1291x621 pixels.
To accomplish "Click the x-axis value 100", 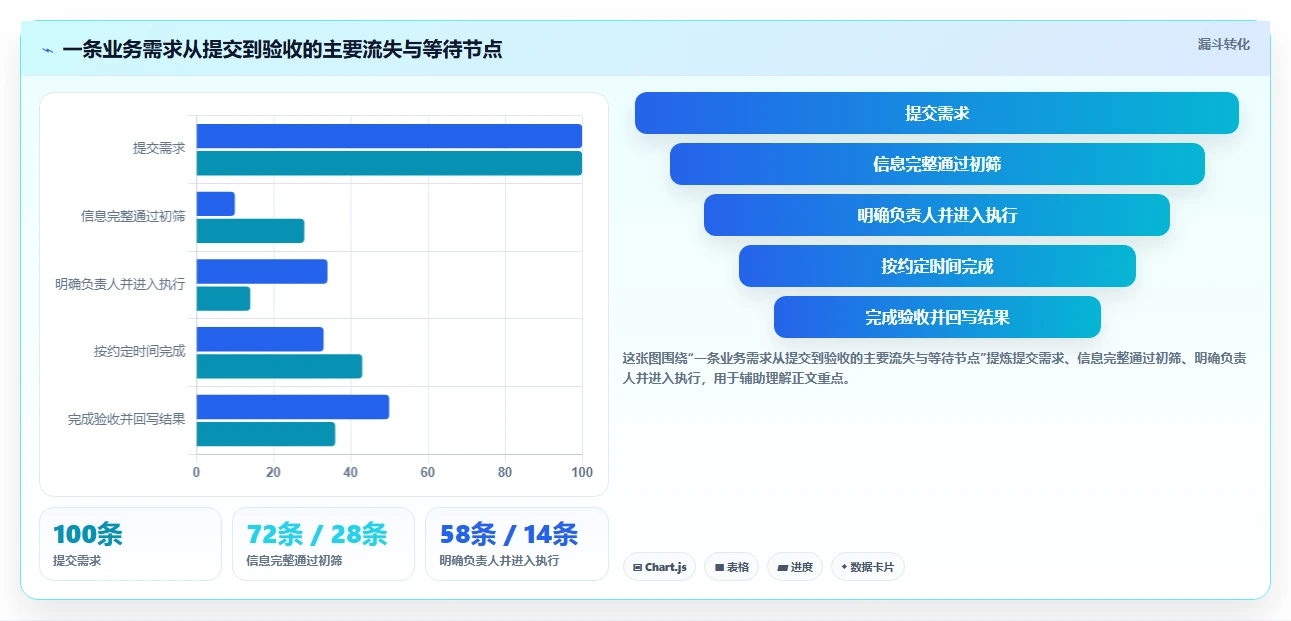I will [x=582, y=472].
